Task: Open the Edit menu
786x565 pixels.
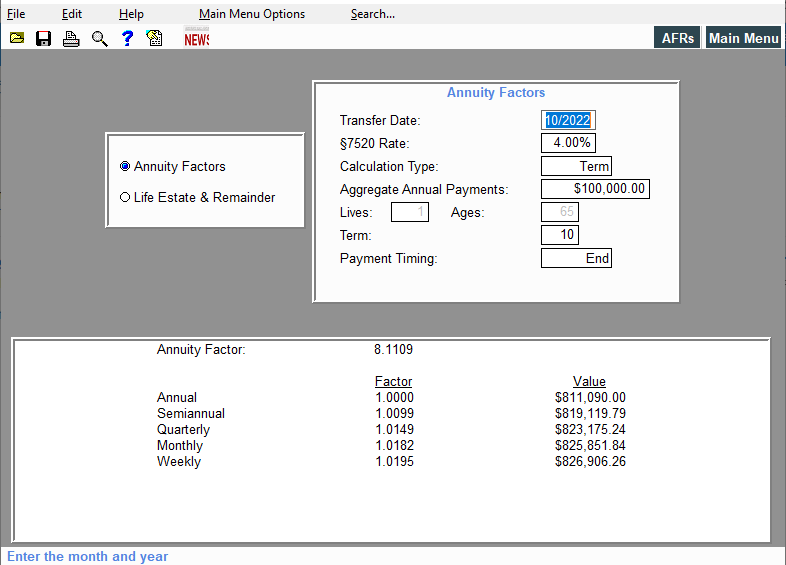Action: coord(72,14)
